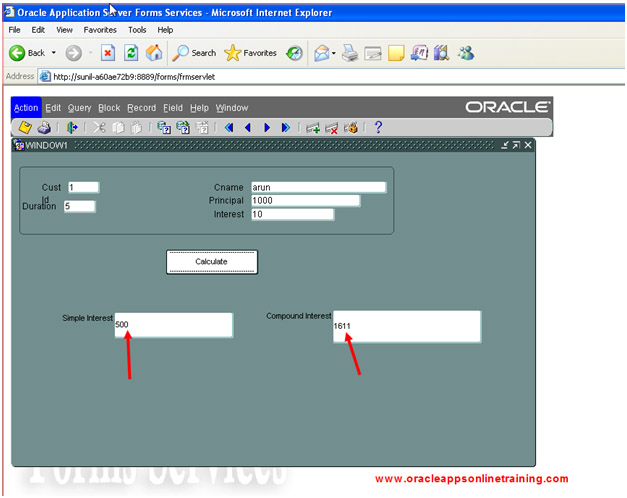Click the Save icon in Forms toolbar
This screenshot has height=498, width=627.
26,127
